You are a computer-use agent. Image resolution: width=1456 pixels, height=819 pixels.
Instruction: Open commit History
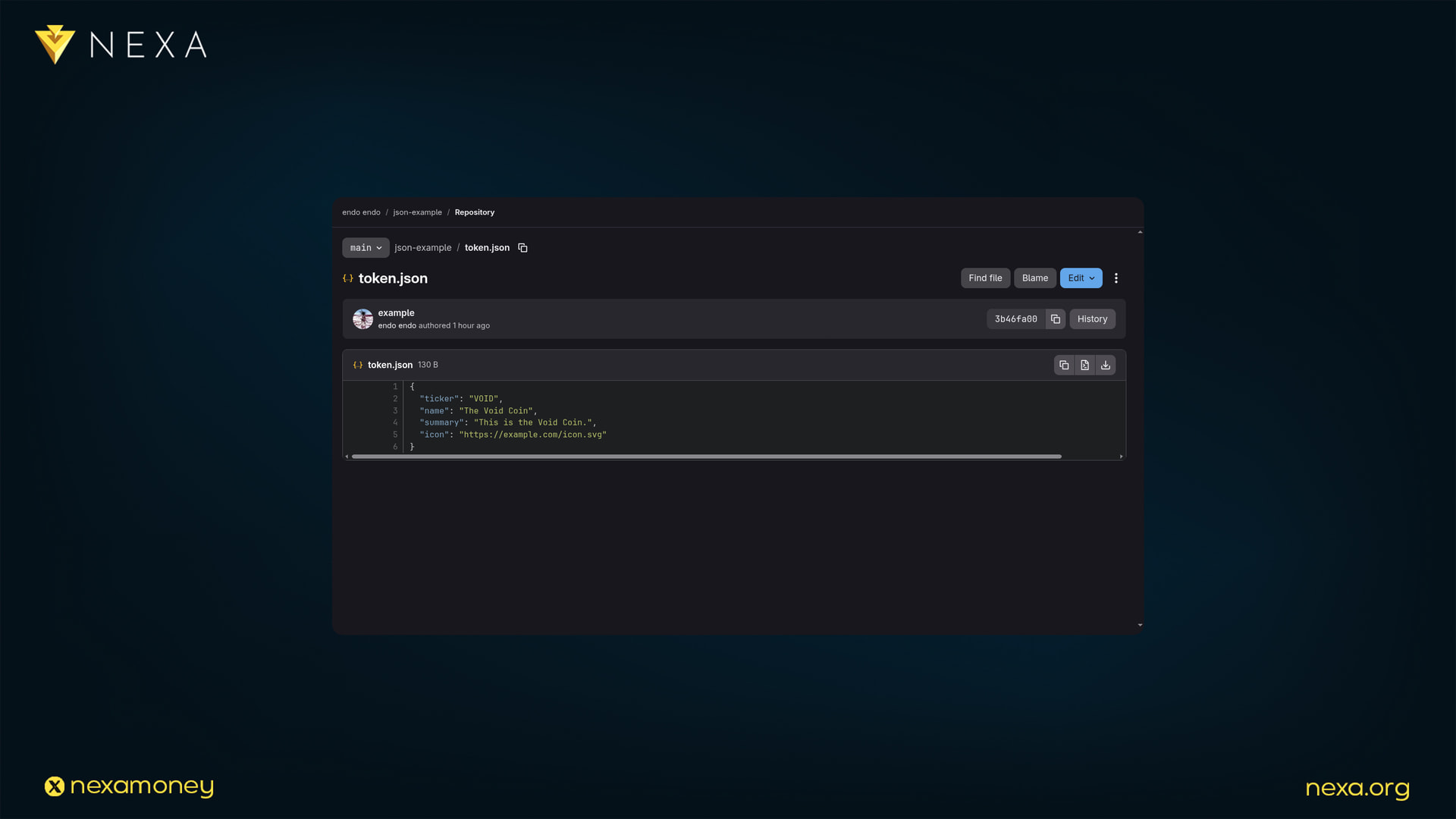[x=1092, y=319]
